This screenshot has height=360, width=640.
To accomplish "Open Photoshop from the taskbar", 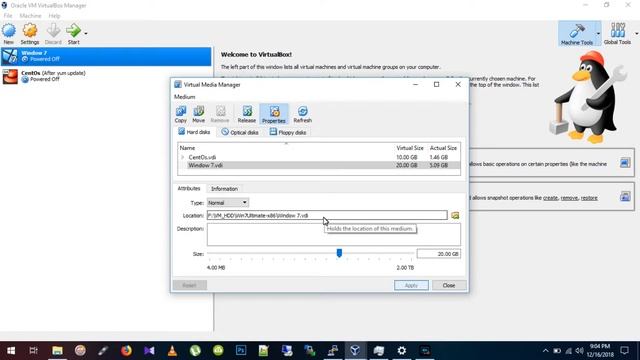I will pos(241,351).
